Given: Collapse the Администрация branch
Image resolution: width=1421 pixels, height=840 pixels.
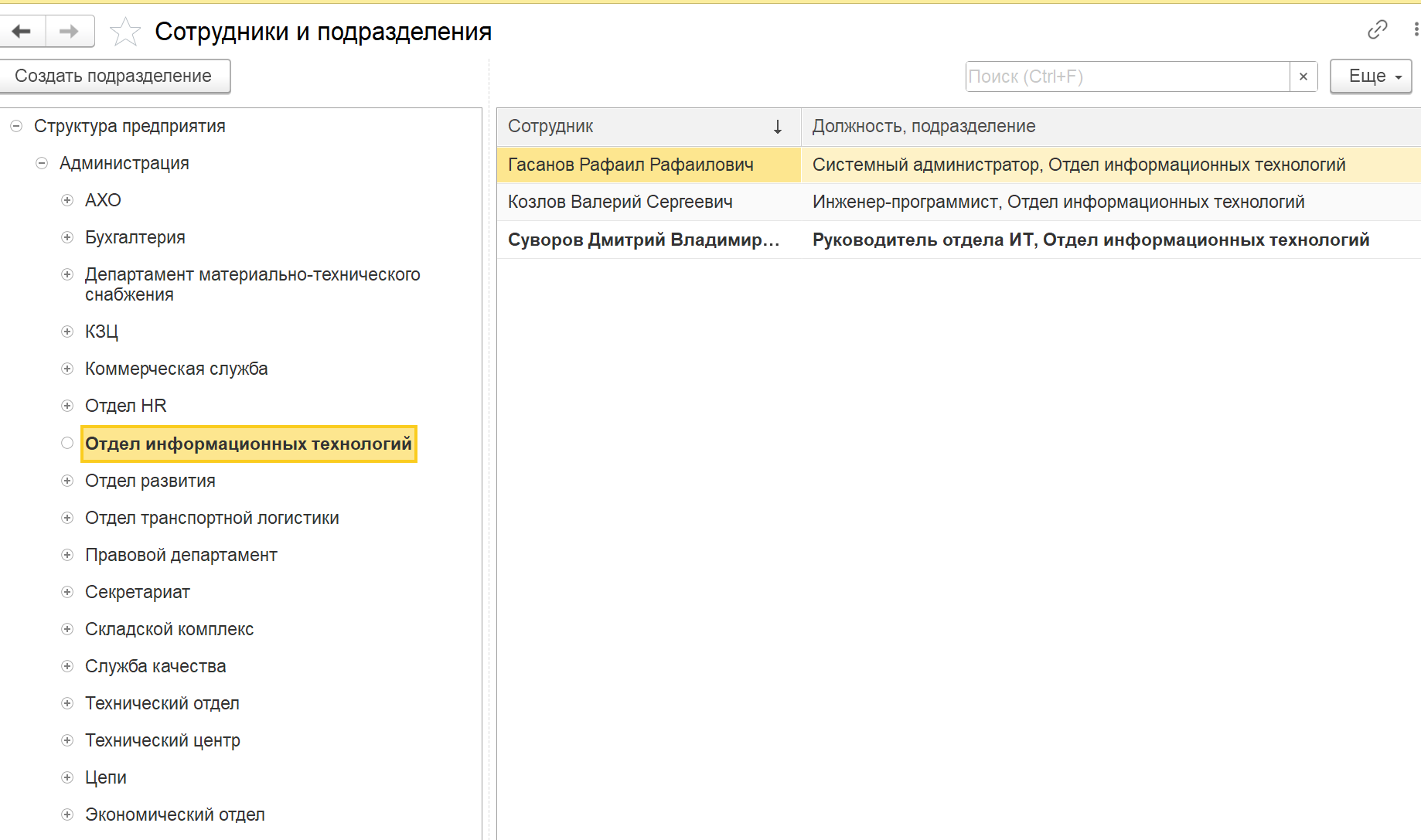Looking at the screenshot, I should click(42, 163).
